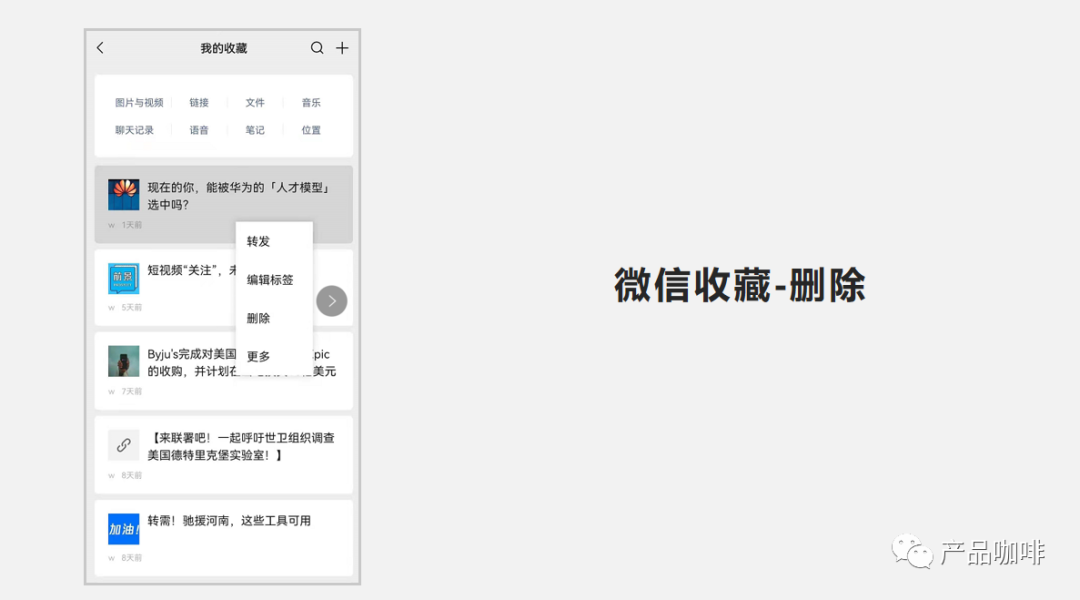1080x600 pixels.
Task: Open the 链接 category
Action: (199, 103)
